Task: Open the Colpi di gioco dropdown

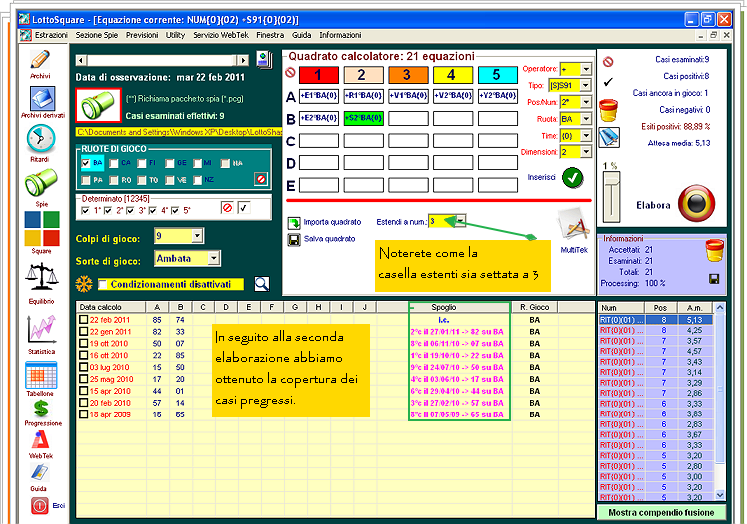Action: coord(197,236)
